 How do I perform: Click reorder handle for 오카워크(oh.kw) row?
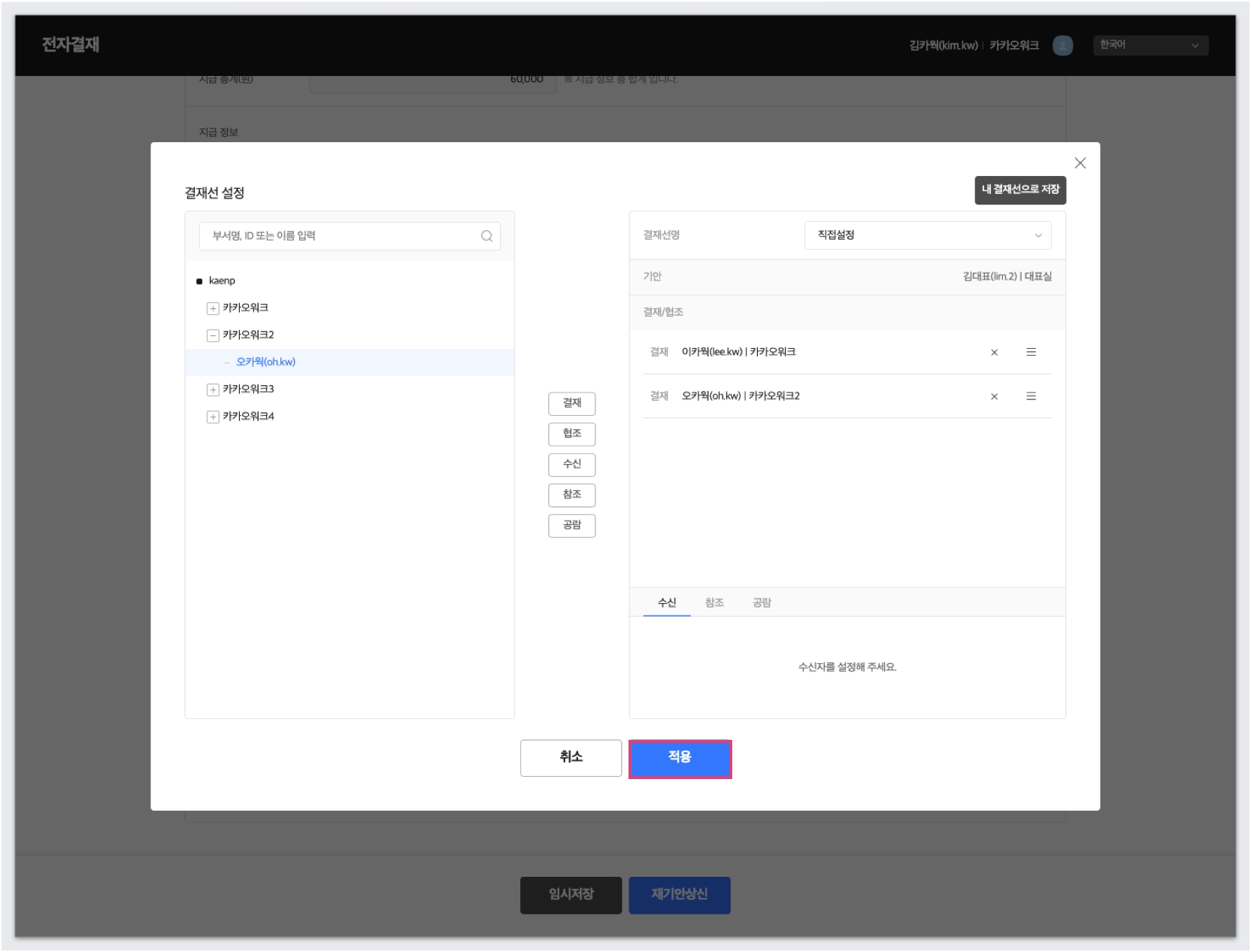tap(1031, 397)
